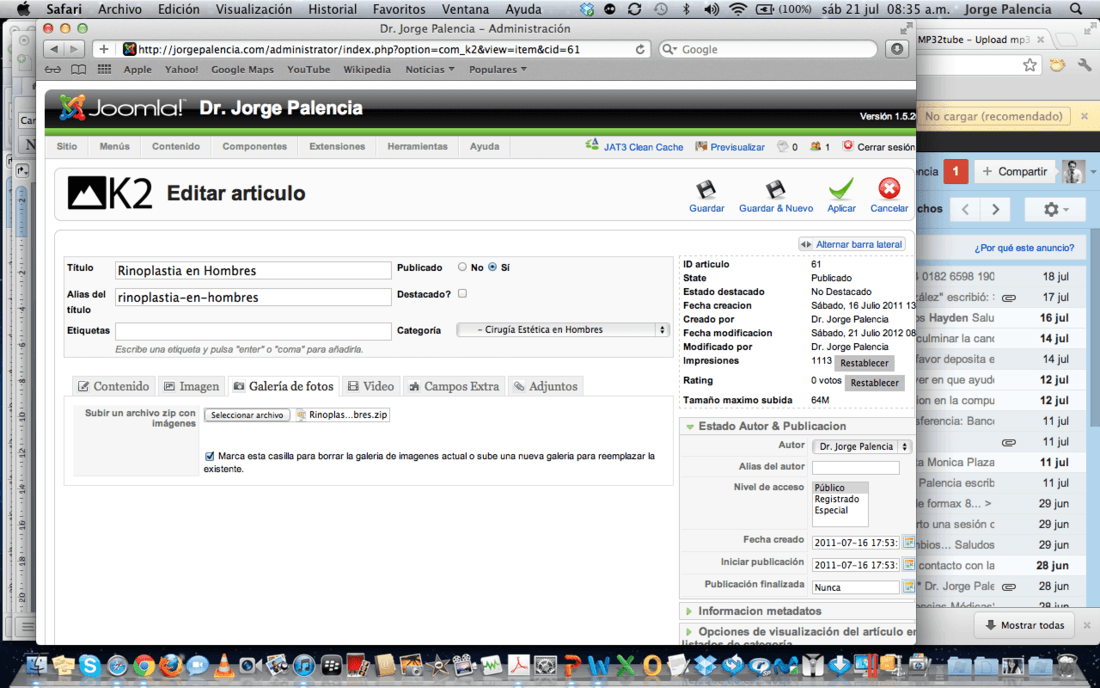
Task: Show bookmarks with the open book icon
Action: 79,69
